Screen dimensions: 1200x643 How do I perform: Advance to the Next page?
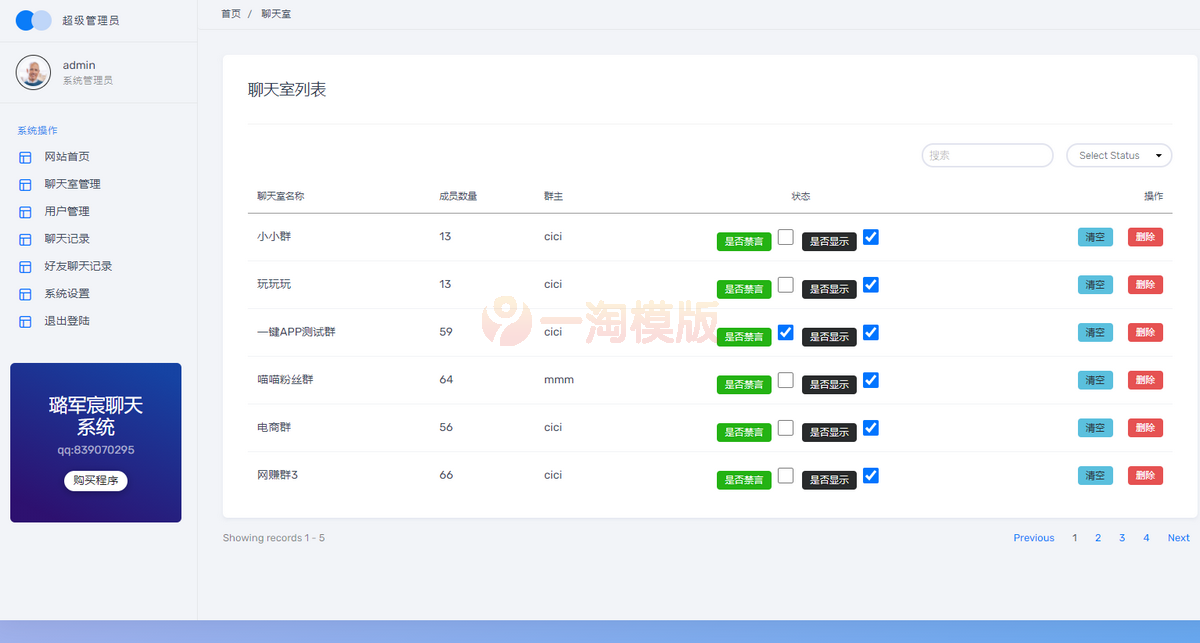click(x=1178, y=537)
